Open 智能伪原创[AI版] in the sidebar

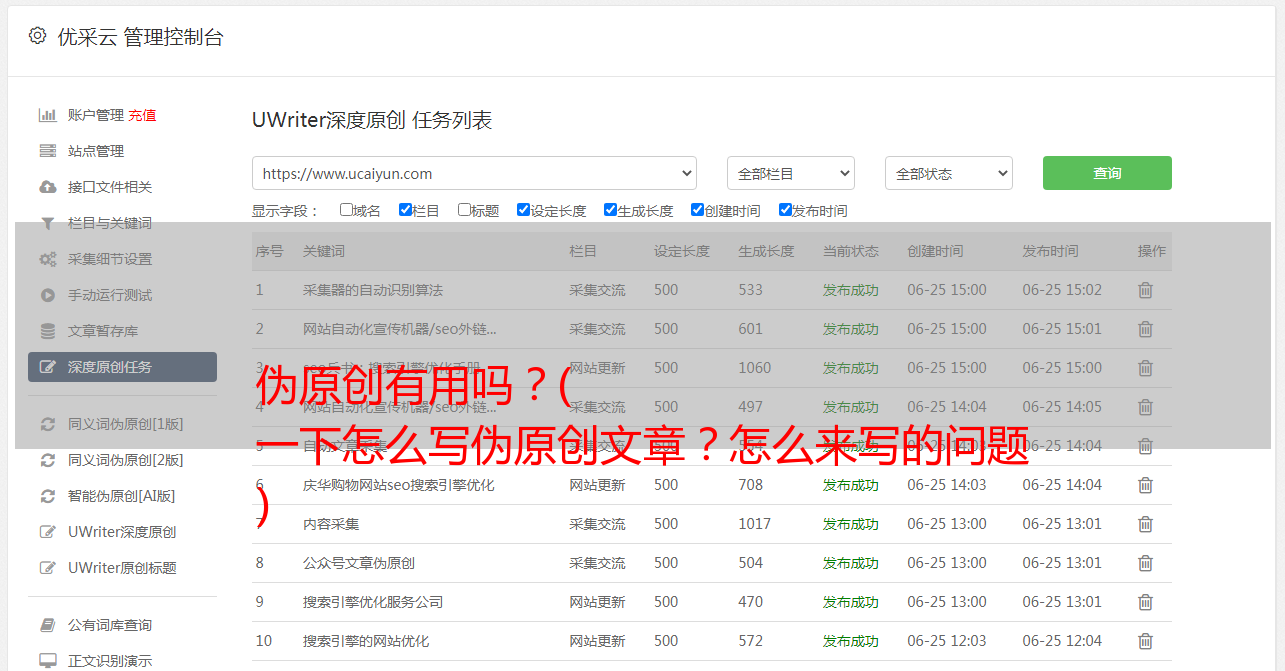pos(121,496)
